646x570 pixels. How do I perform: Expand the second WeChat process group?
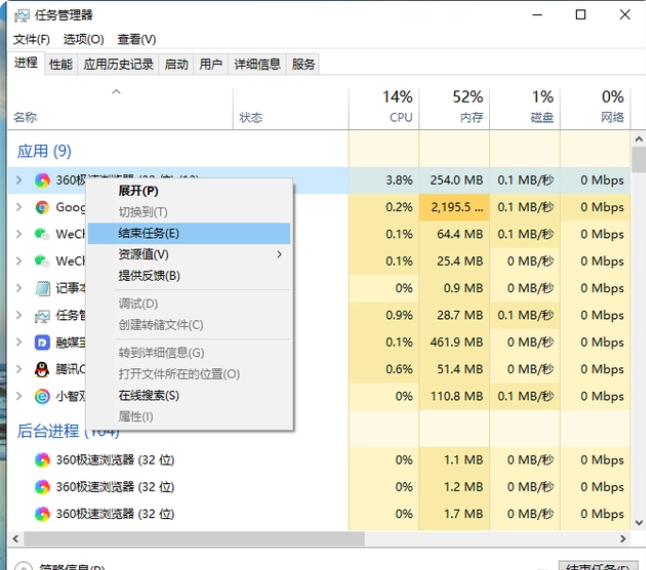[x=19, y=261]
